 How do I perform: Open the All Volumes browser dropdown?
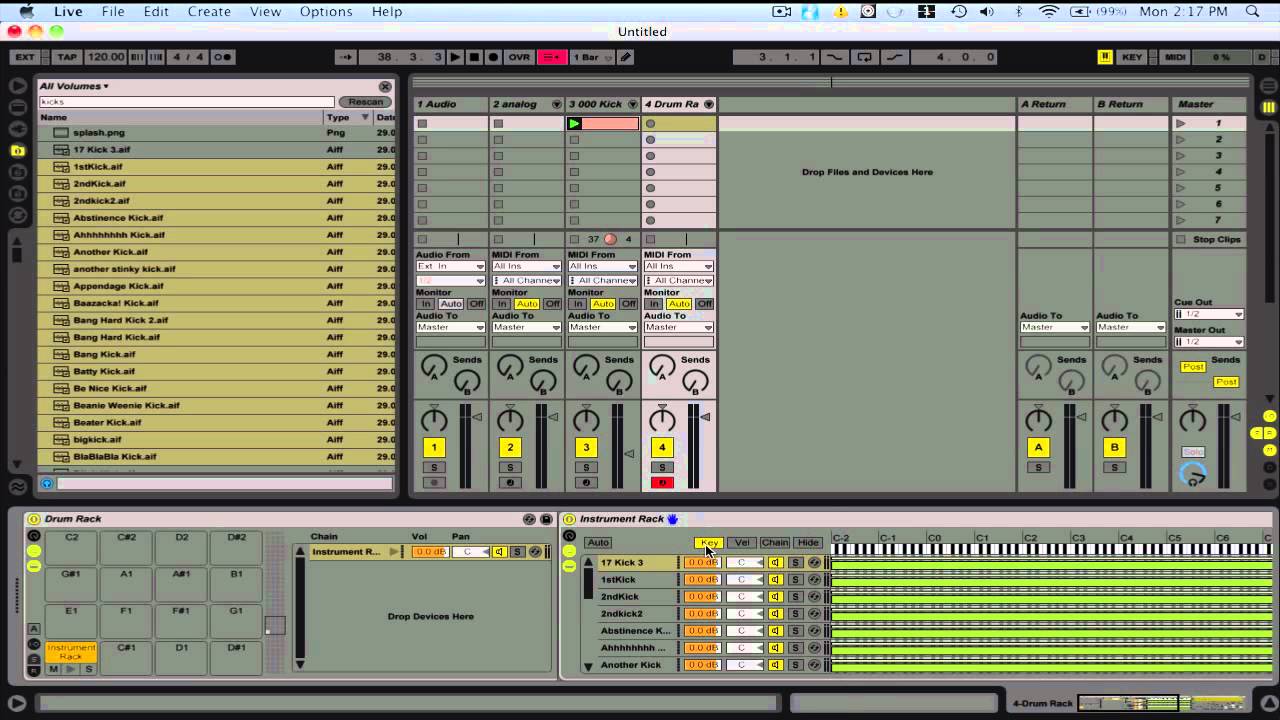click(x=74, y=86)
